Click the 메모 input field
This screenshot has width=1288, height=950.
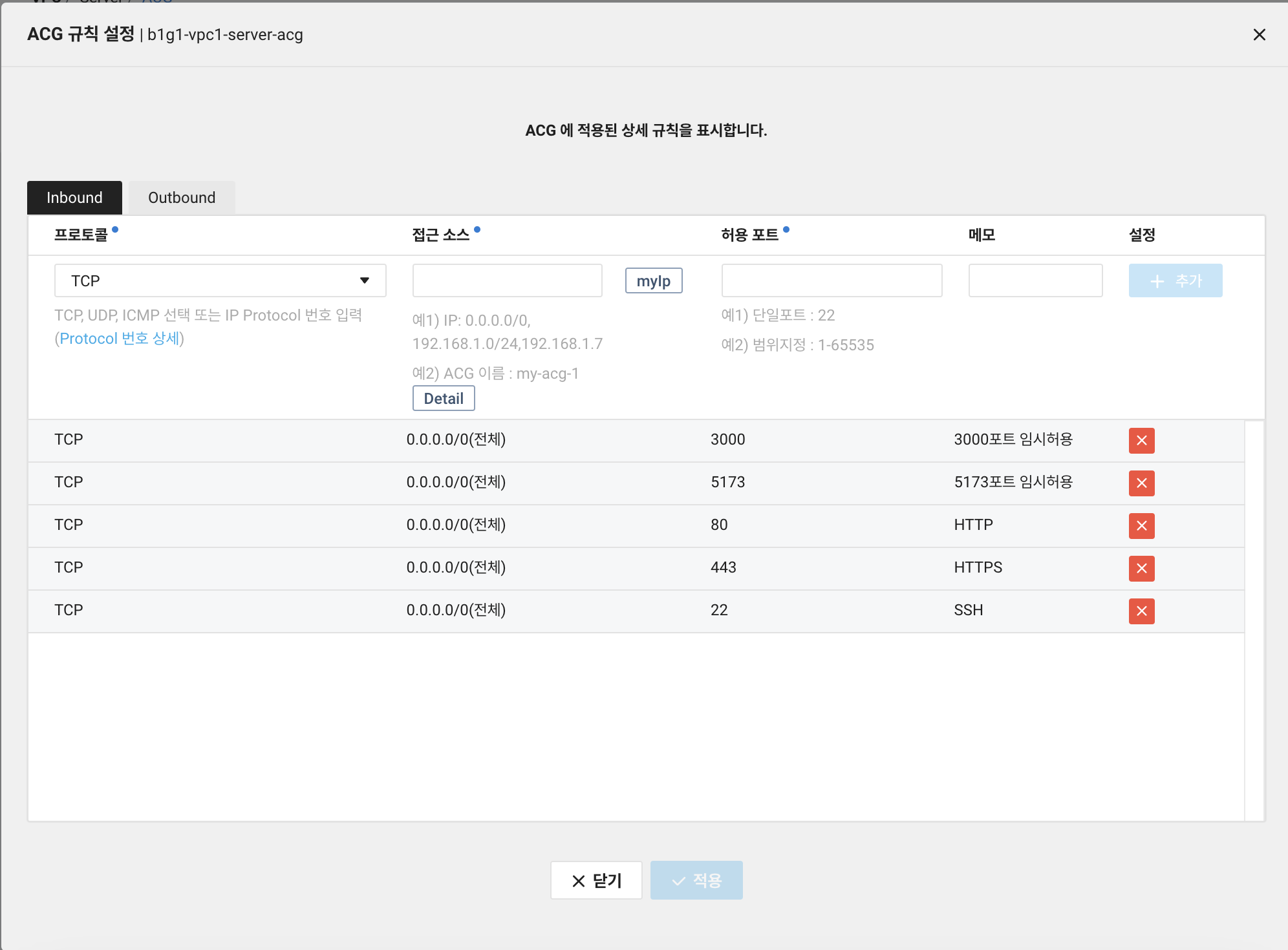pyautogui.click(x=1035, y=281)
